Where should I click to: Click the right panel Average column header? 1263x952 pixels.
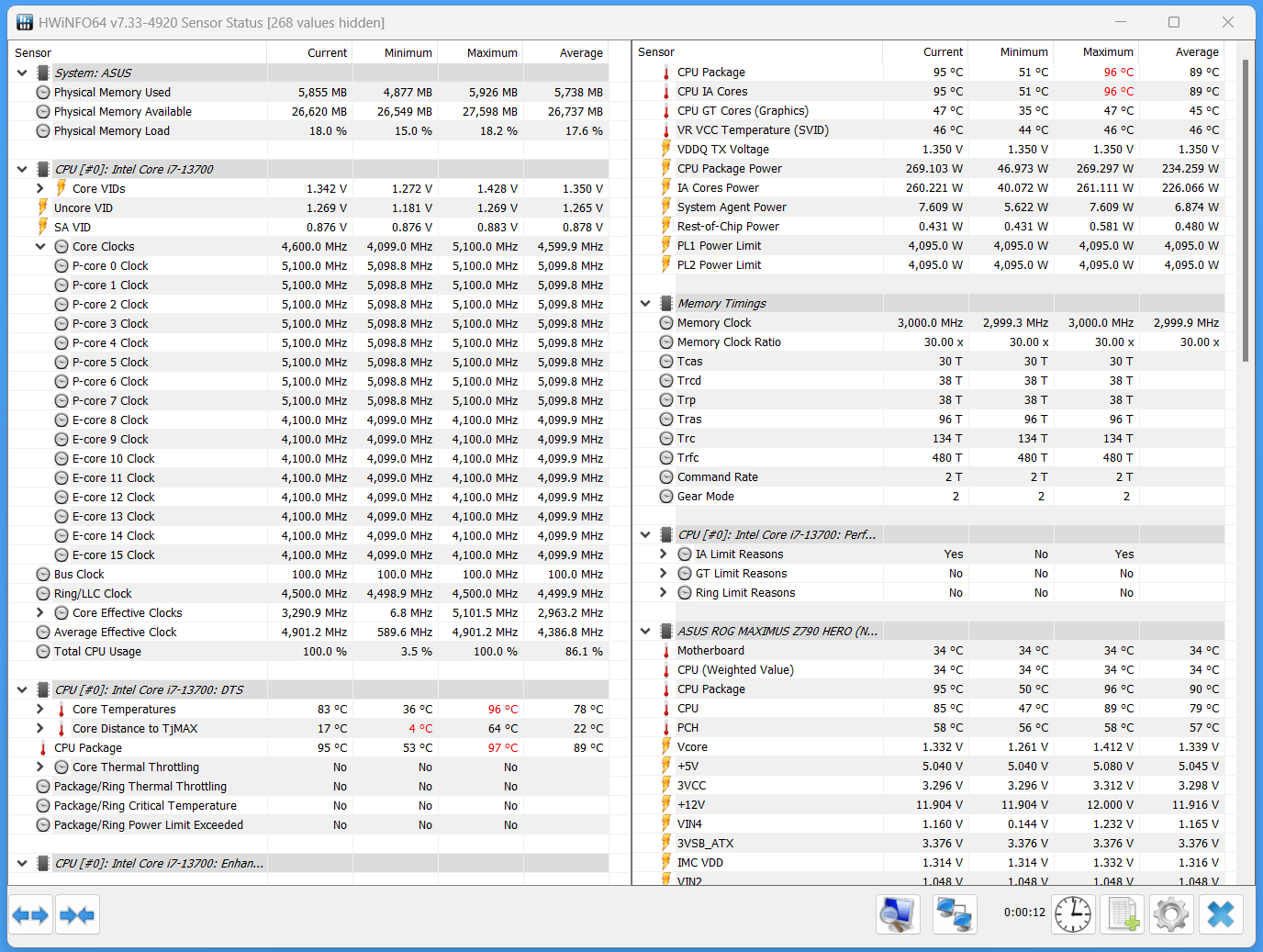pyautogui.click(x=1181, y=52)
